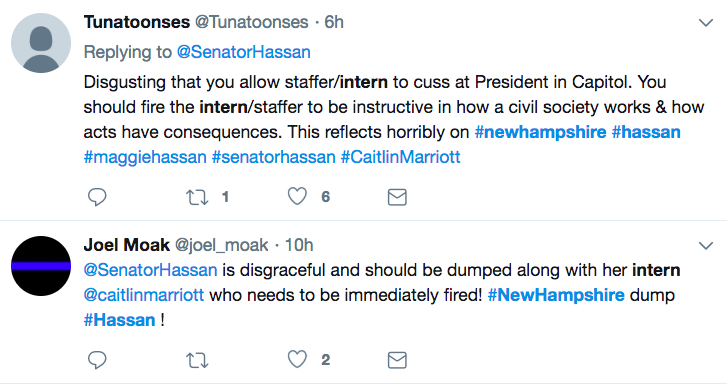Open the #NewHampshire hashtag in Joel's tweet
Viewport: 727px width, 386px height.
point(556,295)
